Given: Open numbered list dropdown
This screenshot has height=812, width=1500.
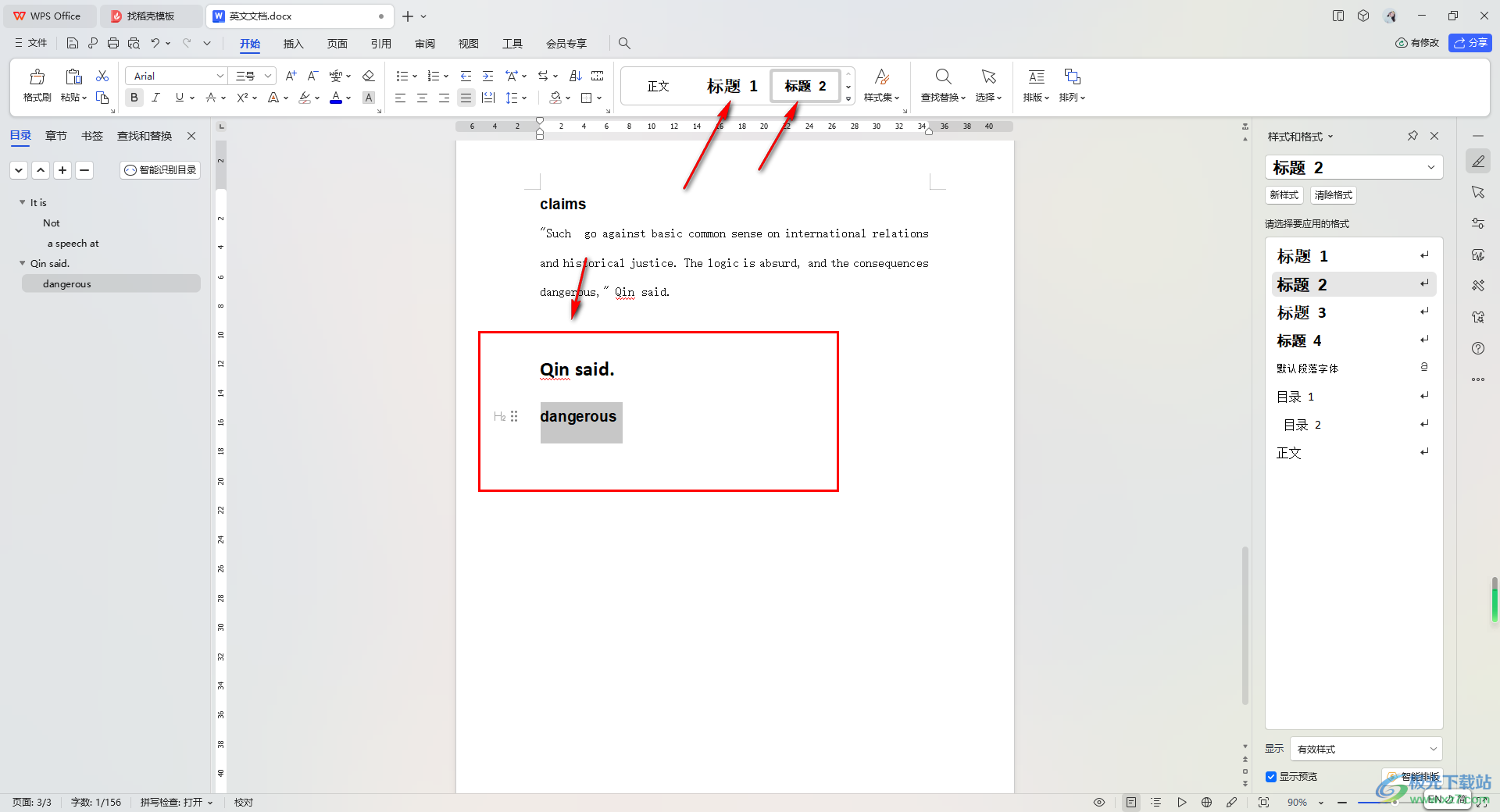Looking at the screenshot, I should [x=445, y=77].
